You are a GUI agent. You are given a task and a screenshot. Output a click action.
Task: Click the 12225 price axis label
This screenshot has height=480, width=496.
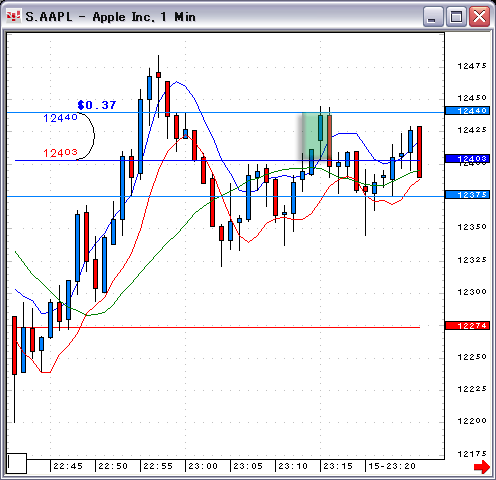[x=472, y=389]
